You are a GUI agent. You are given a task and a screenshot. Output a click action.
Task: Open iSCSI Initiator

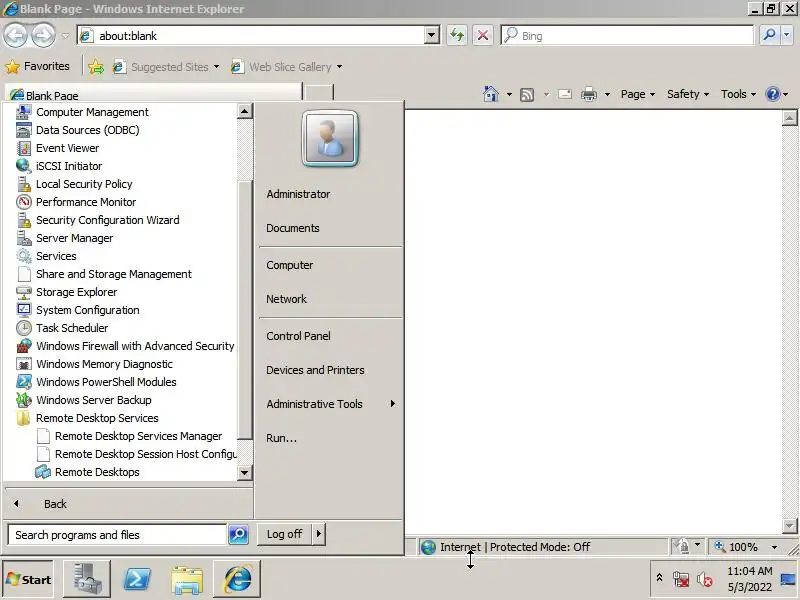click(59, 166)
